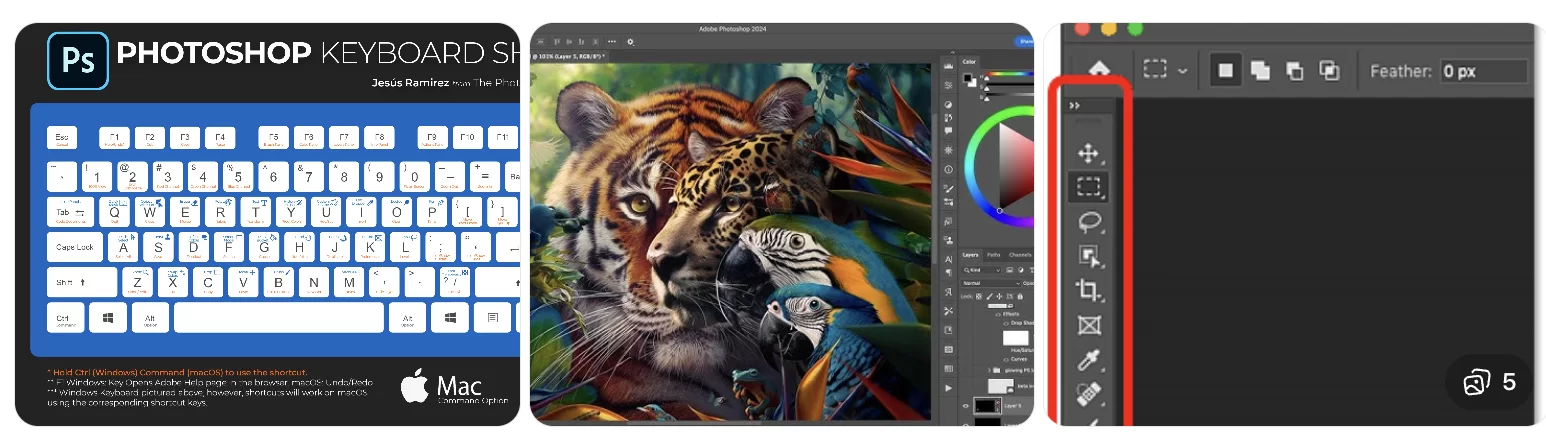Select the Eyedropper tool
This screenshot has width=1546, height=442.
pos(1088,361)
